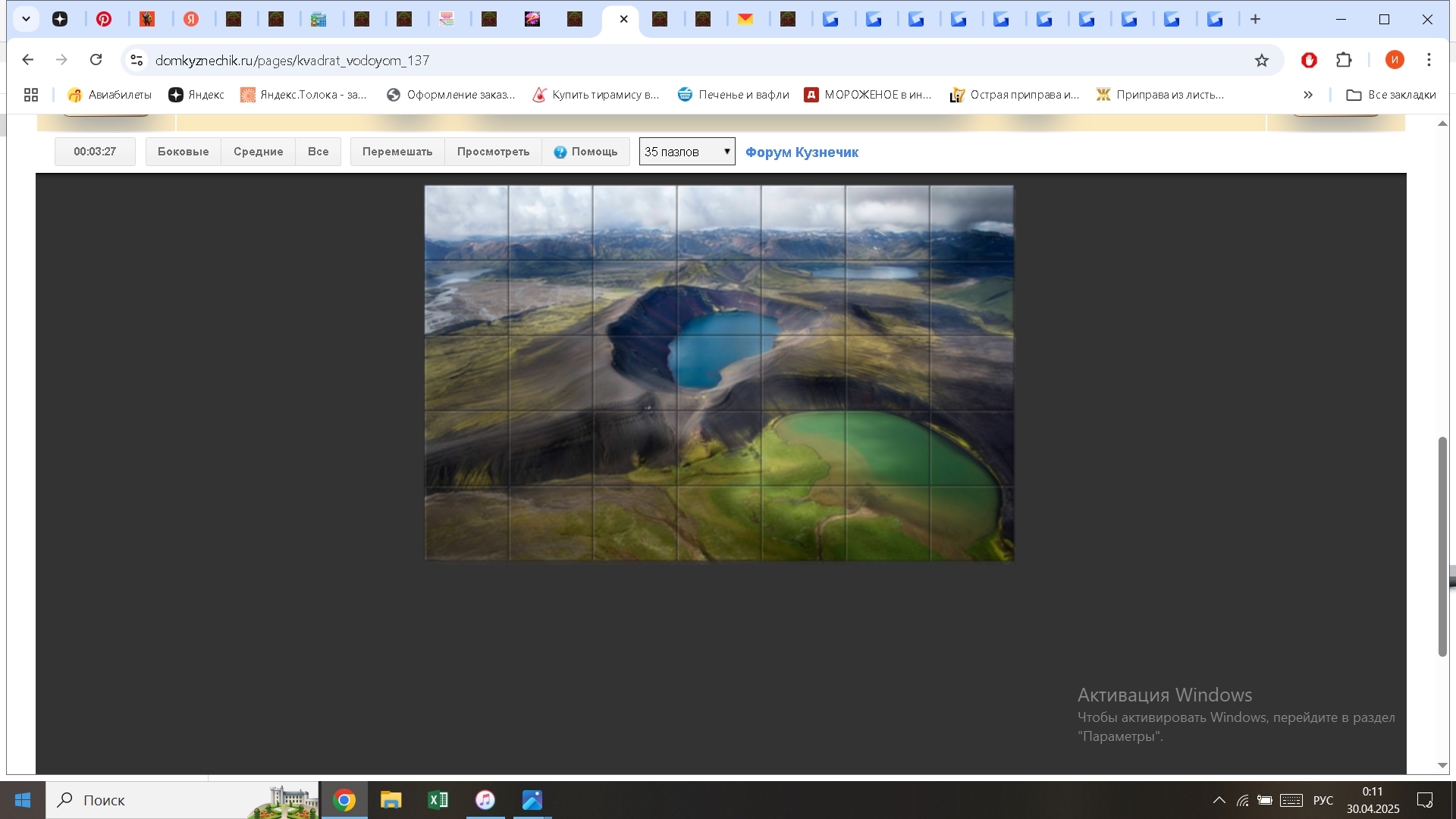
Task: Open Авиабилеты bookmark
Action: coord(109,95)
